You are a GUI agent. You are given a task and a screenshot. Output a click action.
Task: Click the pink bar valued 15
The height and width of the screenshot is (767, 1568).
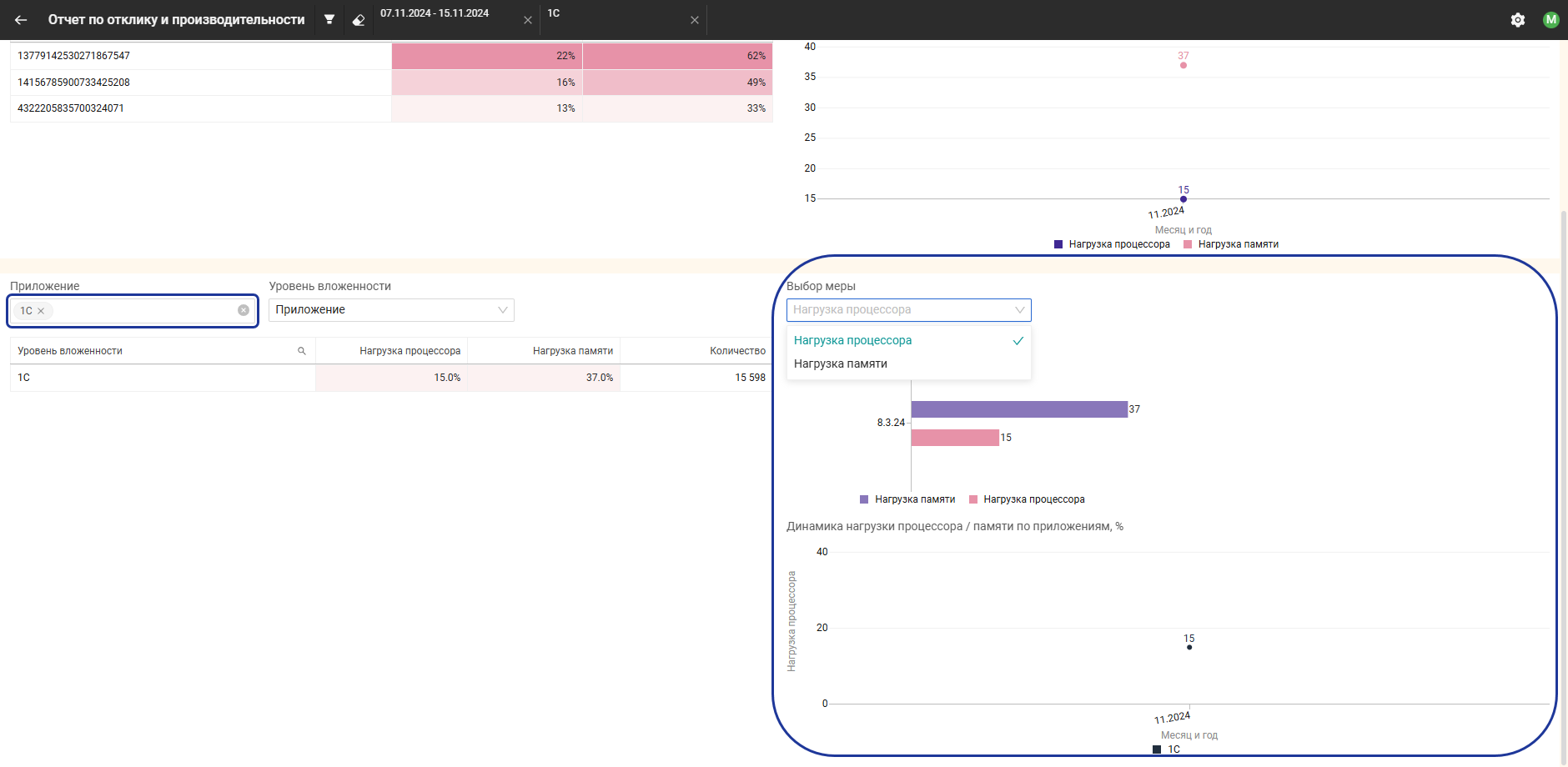pos(955,438)
